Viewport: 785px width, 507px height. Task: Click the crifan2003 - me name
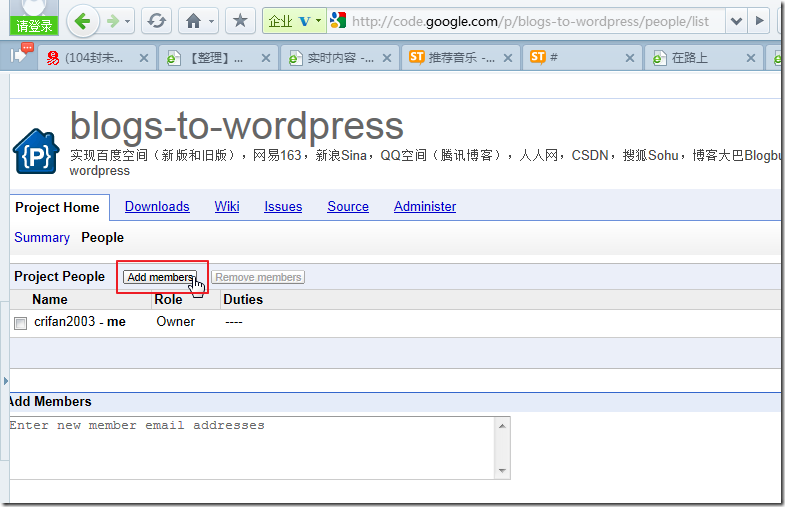[80, 321]
